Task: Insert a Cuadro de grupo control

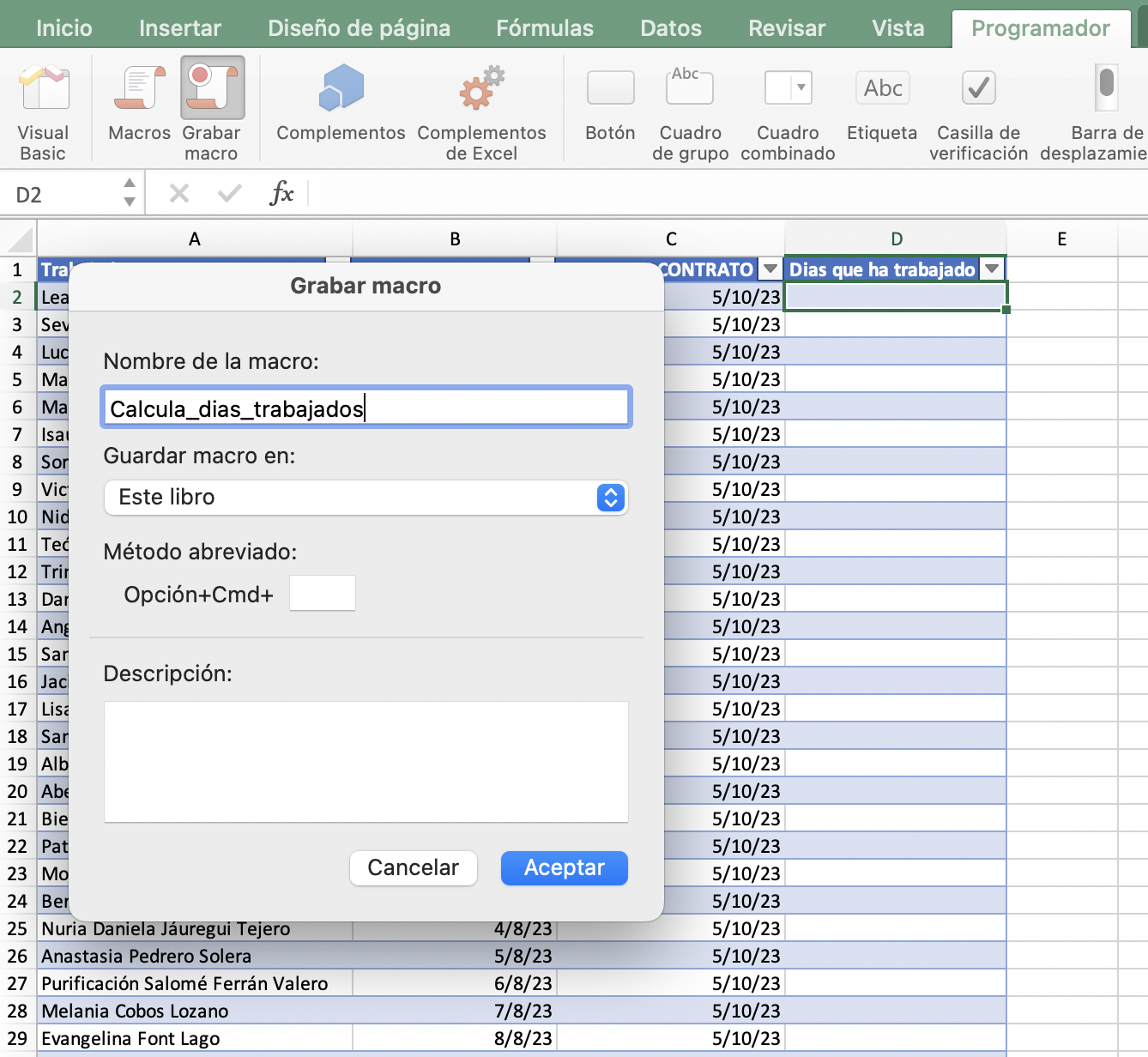Action: coord(690,86)
